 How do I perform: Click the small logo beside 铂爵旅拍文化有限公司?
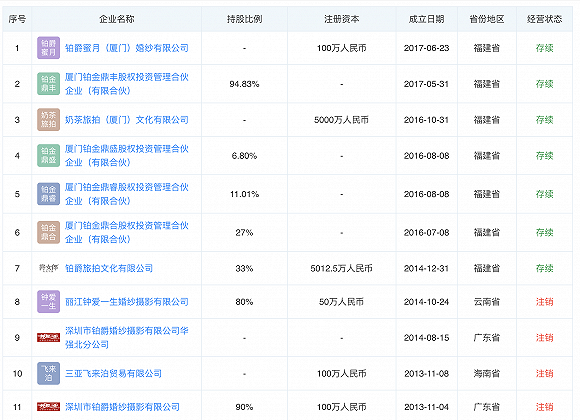click(48, 268)
